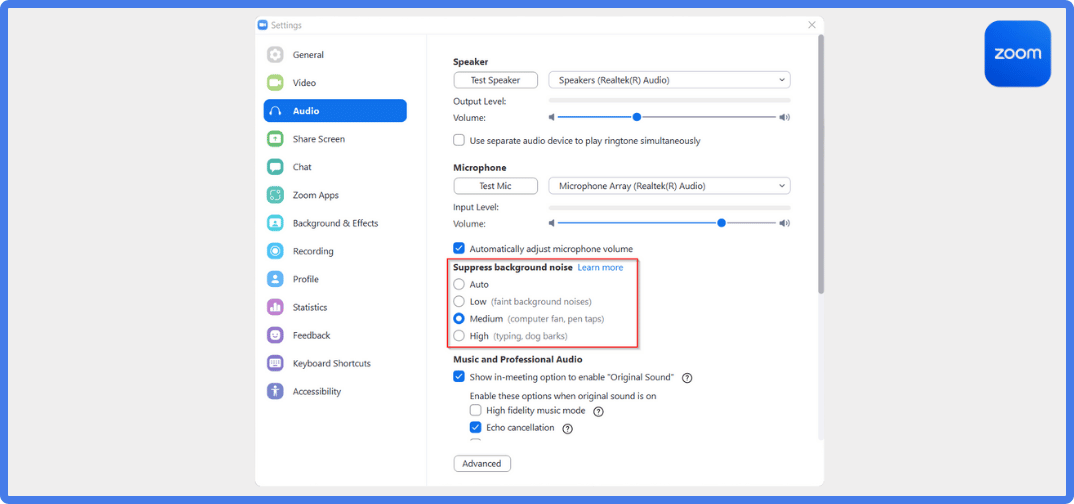The image size is (1074, 504).
Task: Click the Audio headphones icon
Action: pos(275,111)
